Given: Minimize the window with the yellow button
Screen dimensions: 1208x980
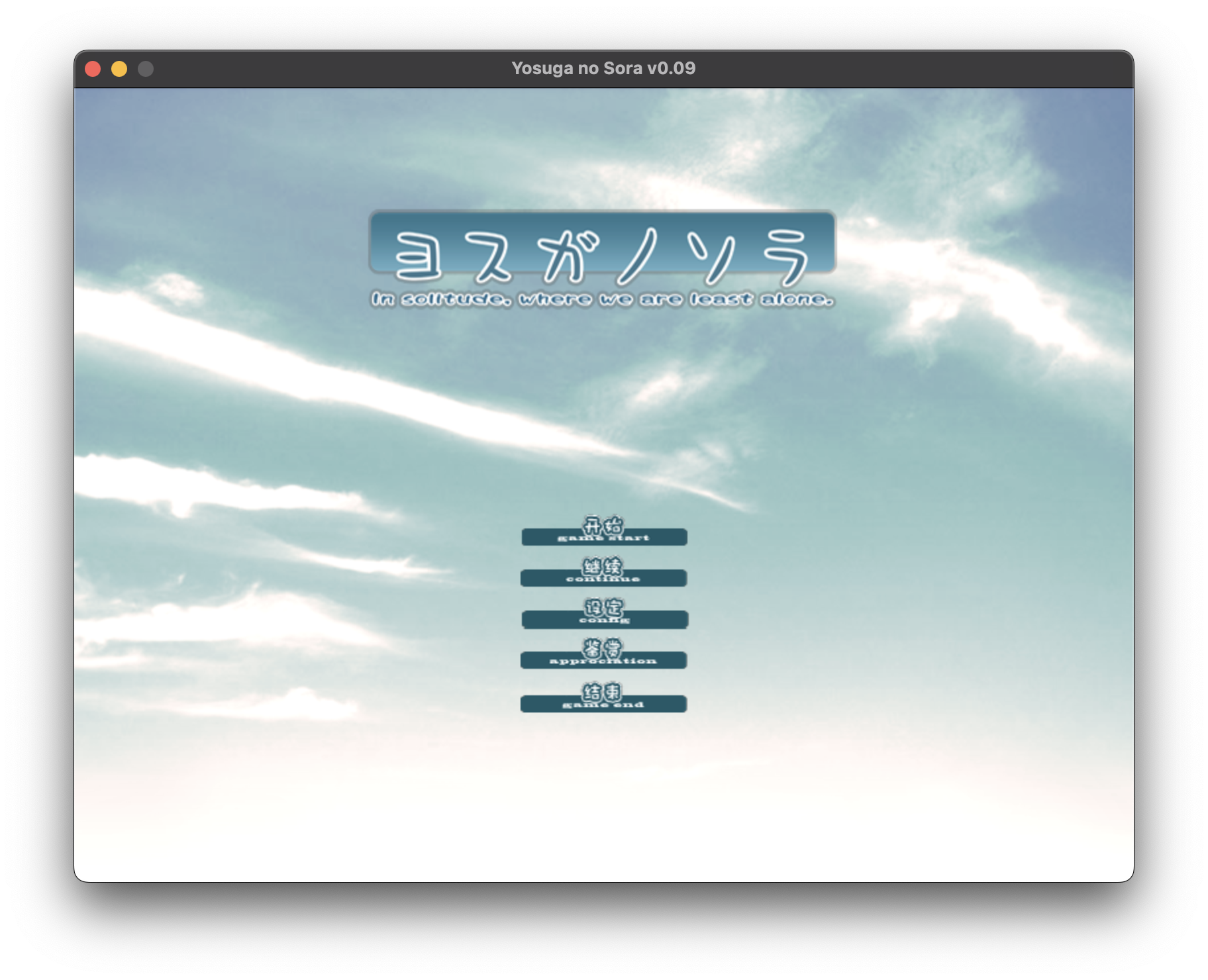Looking at the screenshot, I should pyautogui.click(x=119, y=69).
